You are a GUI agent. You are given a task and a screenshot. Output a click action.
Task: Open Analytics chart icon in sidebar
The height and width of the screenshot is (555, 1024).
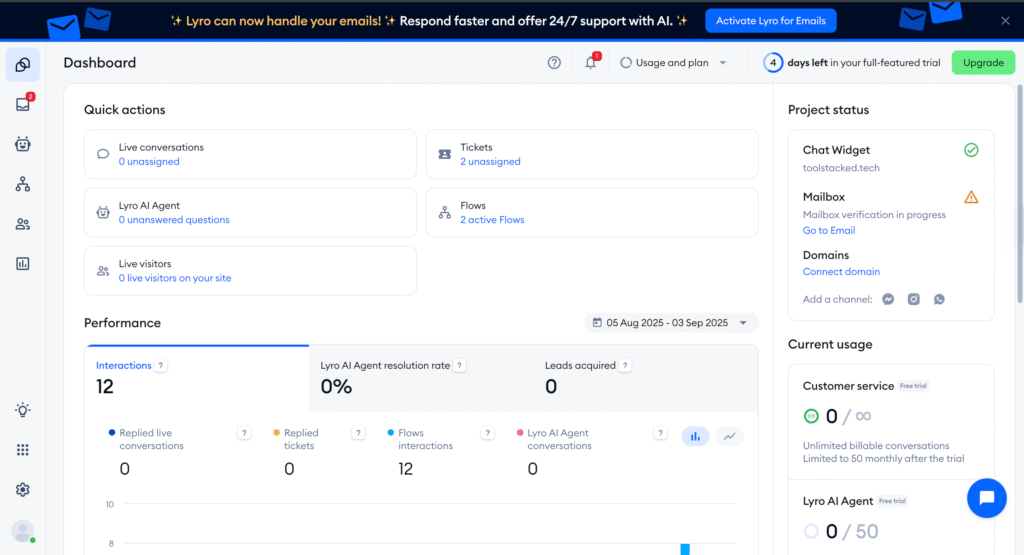[22, 264]
